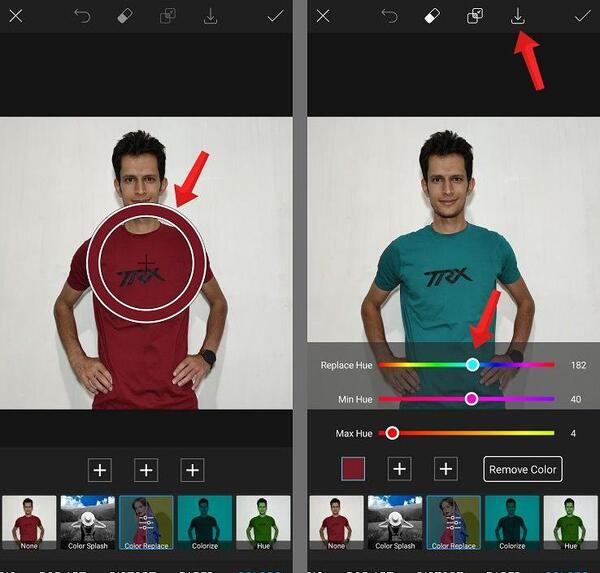Choose Color Replace effect in left screen
This screenshot has width=600, height=573.
click(146, 522)
